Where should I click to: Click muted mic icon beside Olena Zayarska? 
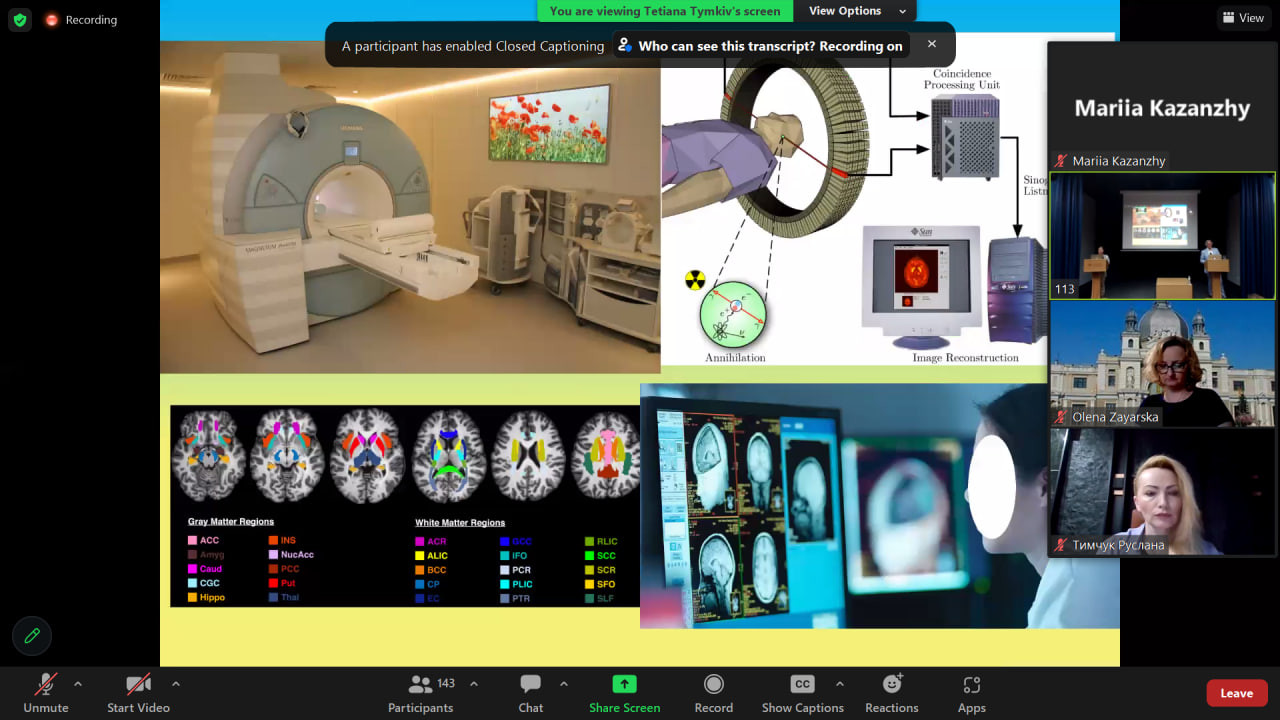tap(1061, 417)
